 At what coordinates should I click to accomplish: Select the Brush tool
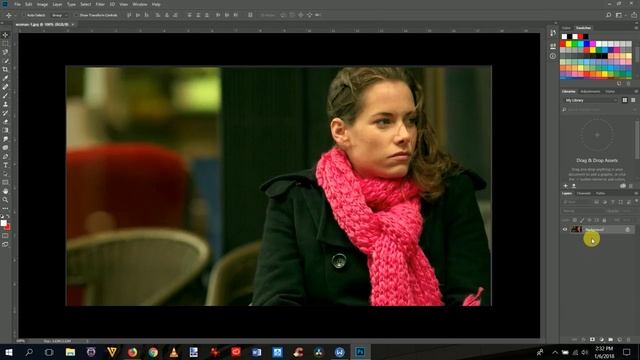5,96
